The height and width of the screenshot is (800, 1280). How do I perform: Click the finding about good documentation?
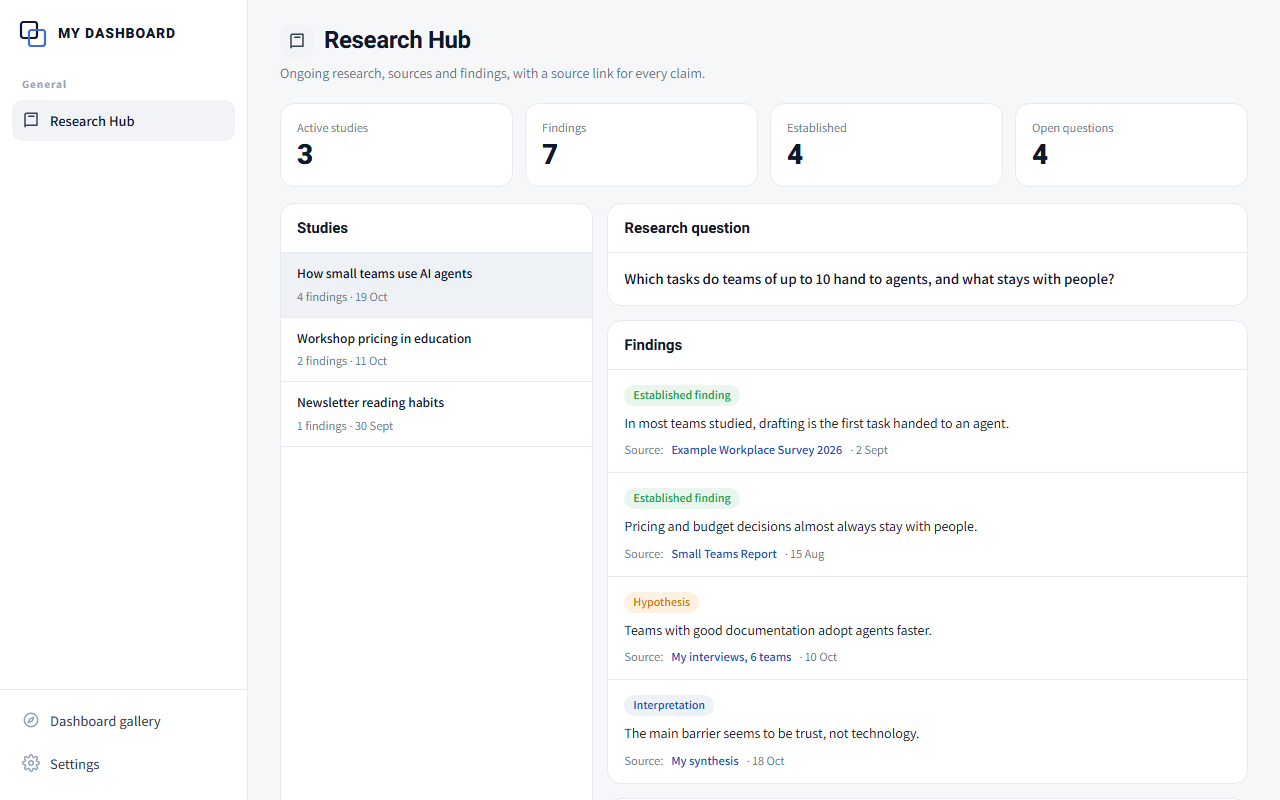pyautogui.click(x=778, y=630)
